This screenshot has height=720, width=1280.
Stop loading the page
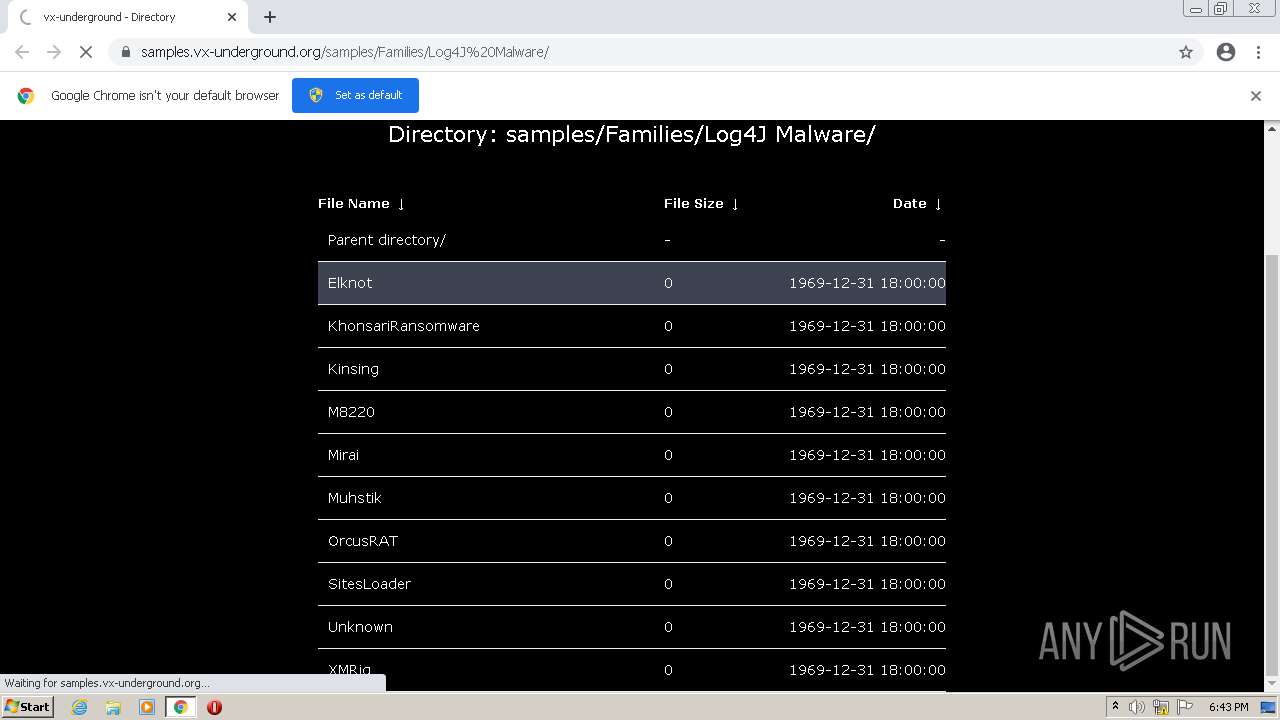pyautogui.click(x=86, y=52)
